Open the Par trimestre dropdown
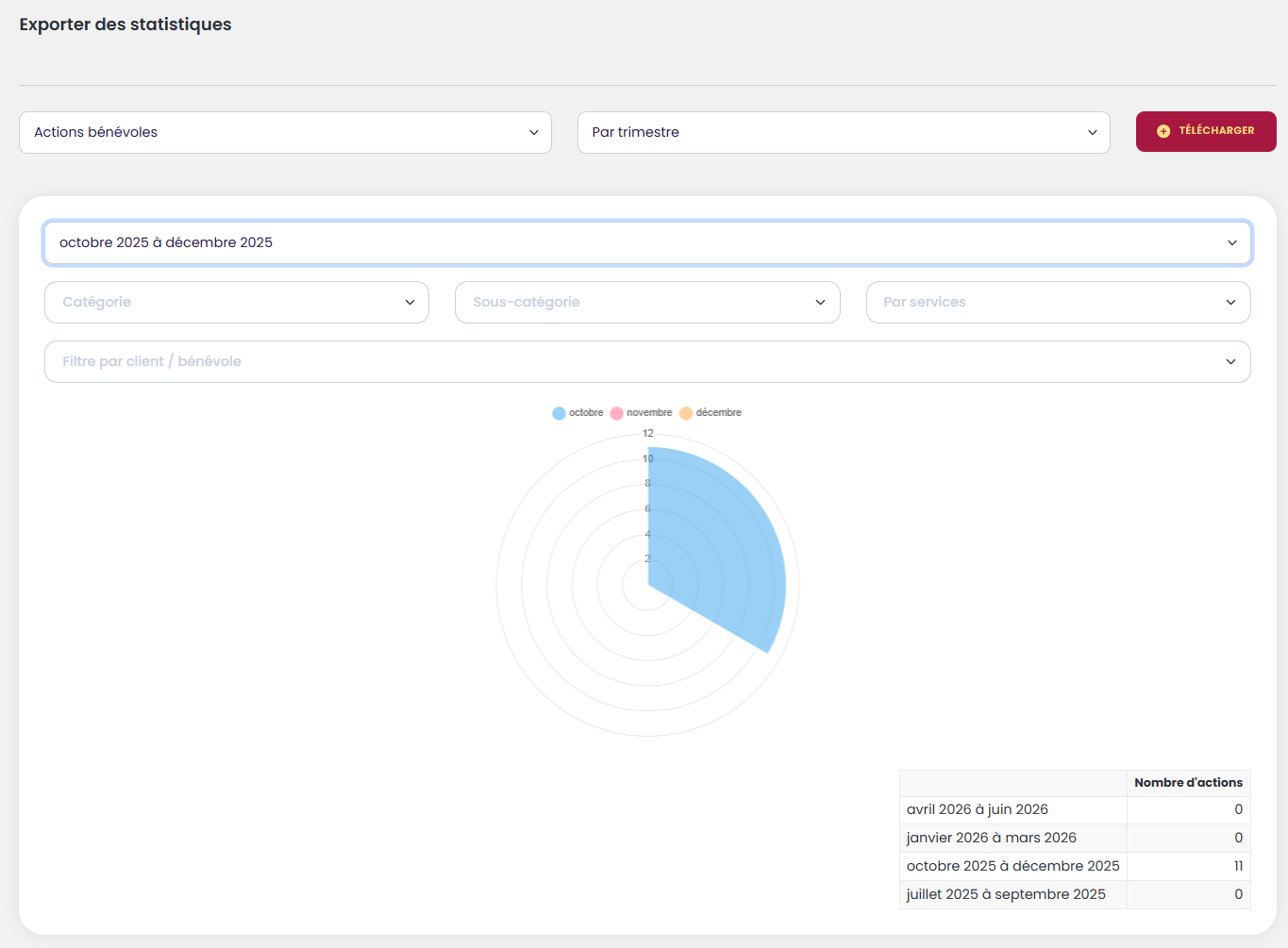The image size is (1288, 948). pos(843,133)
